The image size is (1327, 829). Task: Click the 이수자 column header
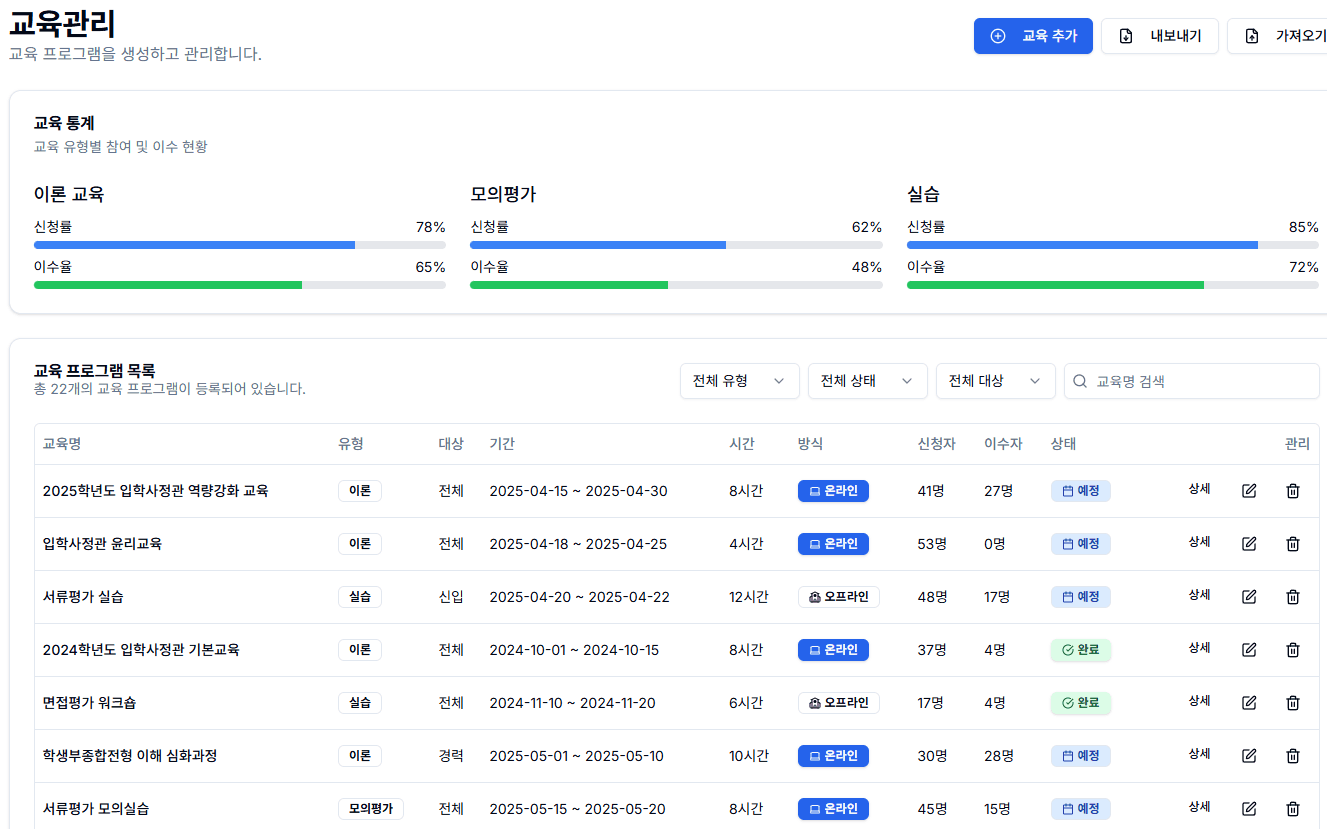[x=1003, y=444]
